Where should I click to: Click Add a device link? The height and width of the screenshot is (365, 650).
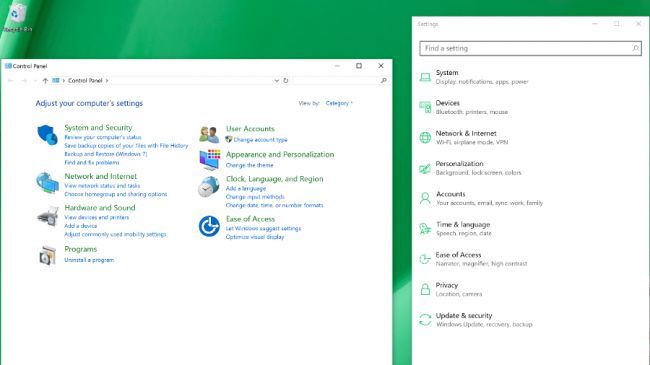(80, 226)
